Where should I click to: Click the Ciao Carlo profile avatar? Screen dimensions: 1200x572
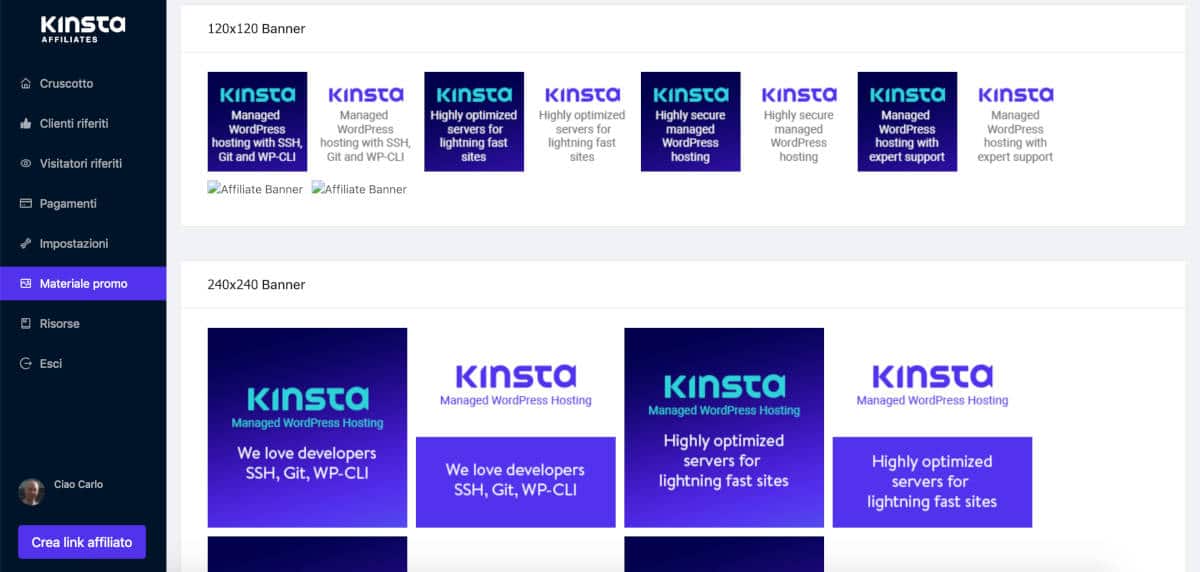[32, 490]
